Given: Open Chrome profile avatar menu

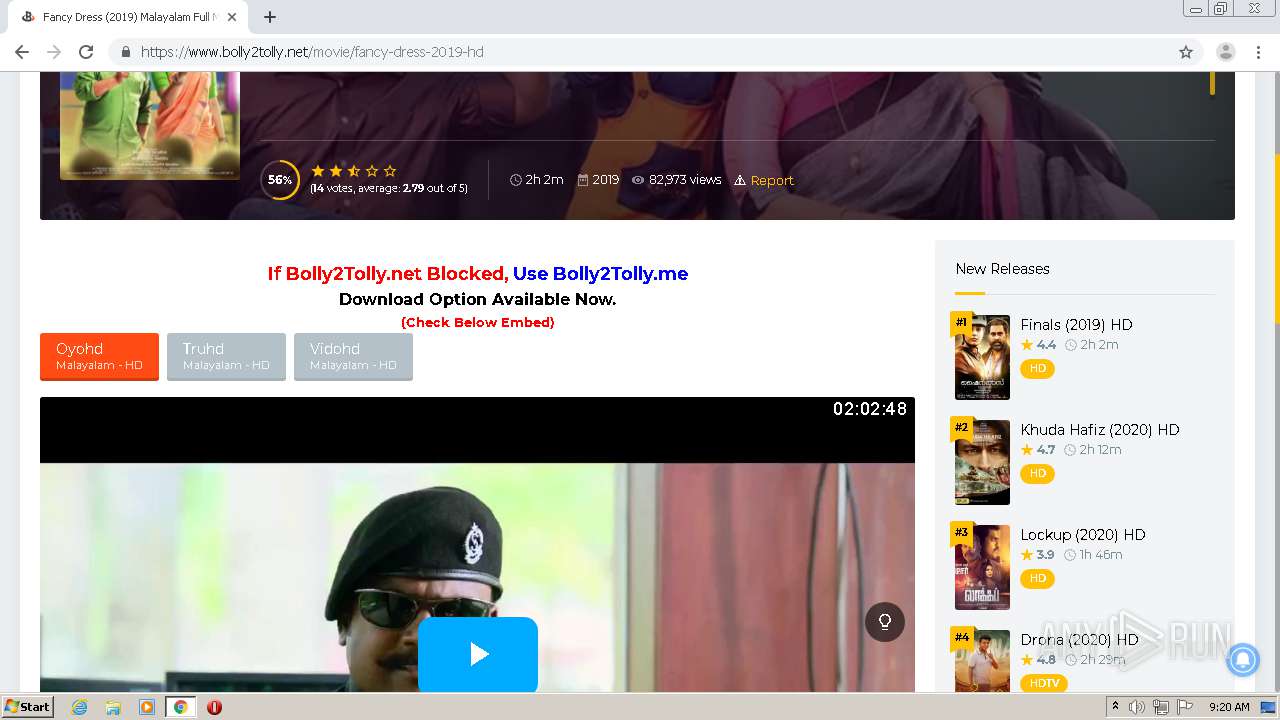Looking at the screenshot, I should [x=1226, y=52].
